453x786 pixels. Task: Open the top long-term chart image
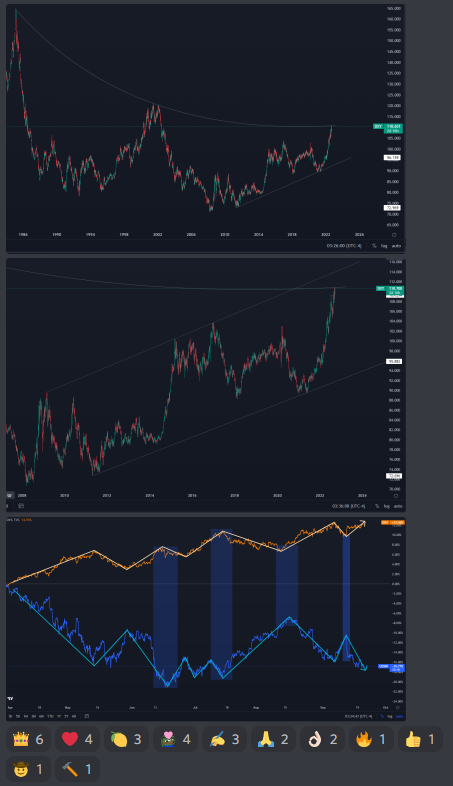tap(205, 128)
